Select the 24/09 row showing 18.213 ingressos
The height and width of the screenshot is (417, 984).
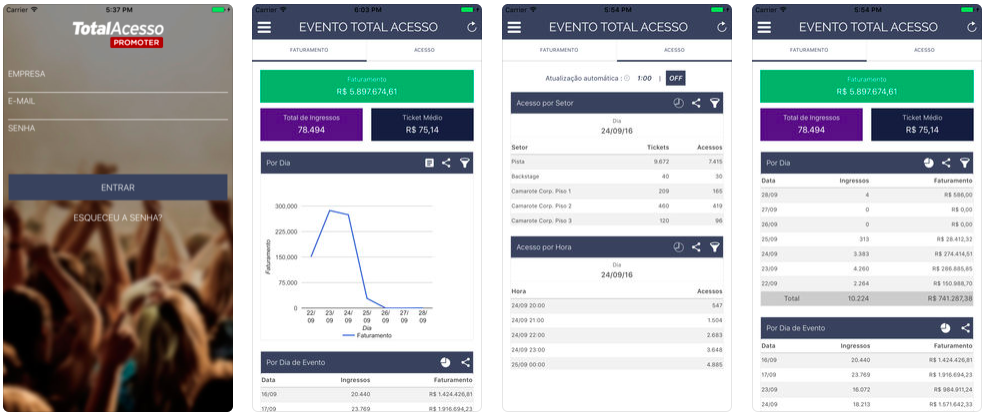[867, 404]
